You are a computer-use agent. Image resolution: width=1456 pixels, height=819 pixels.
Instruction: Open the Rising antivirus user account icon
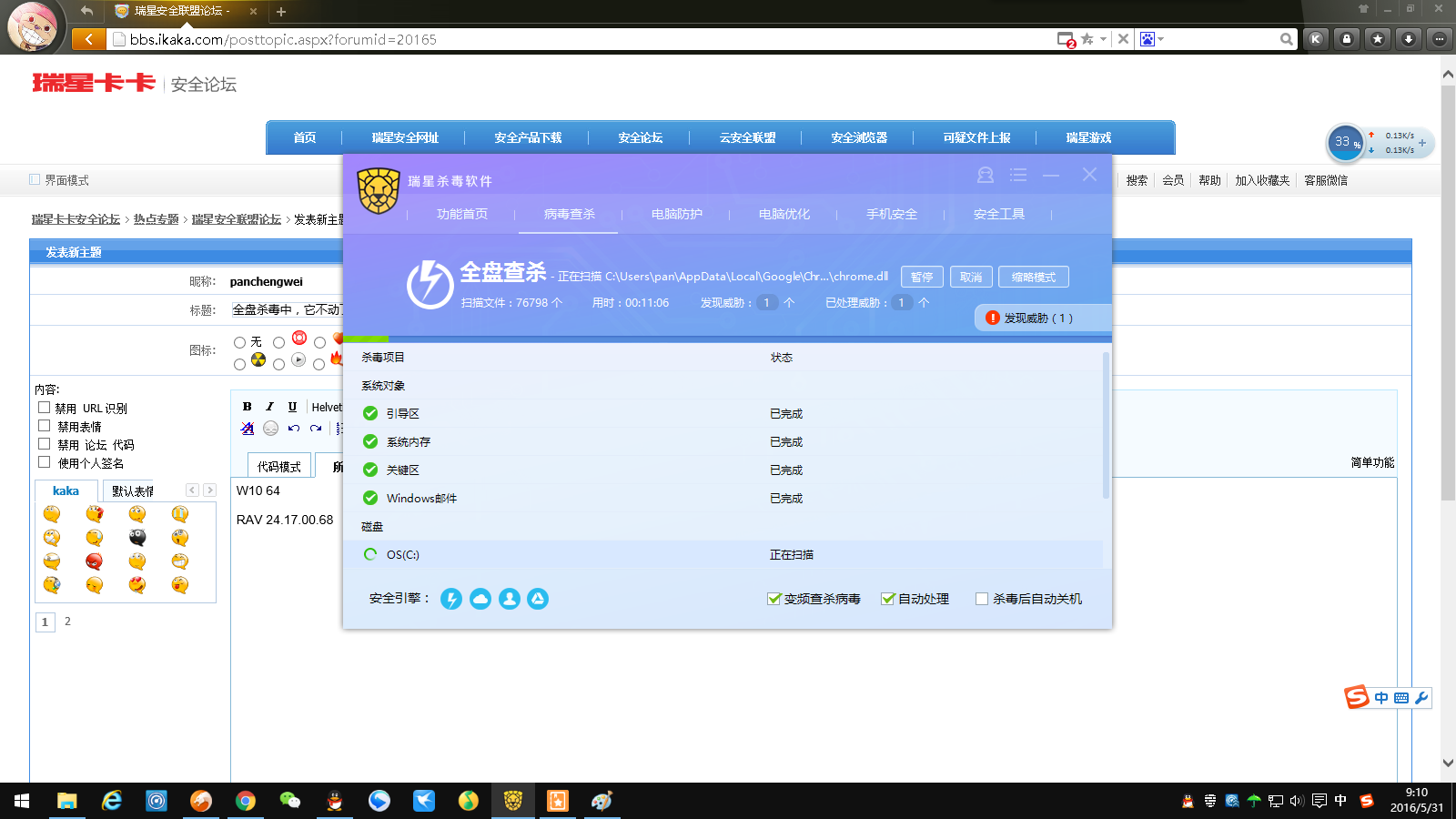(985, 175)
